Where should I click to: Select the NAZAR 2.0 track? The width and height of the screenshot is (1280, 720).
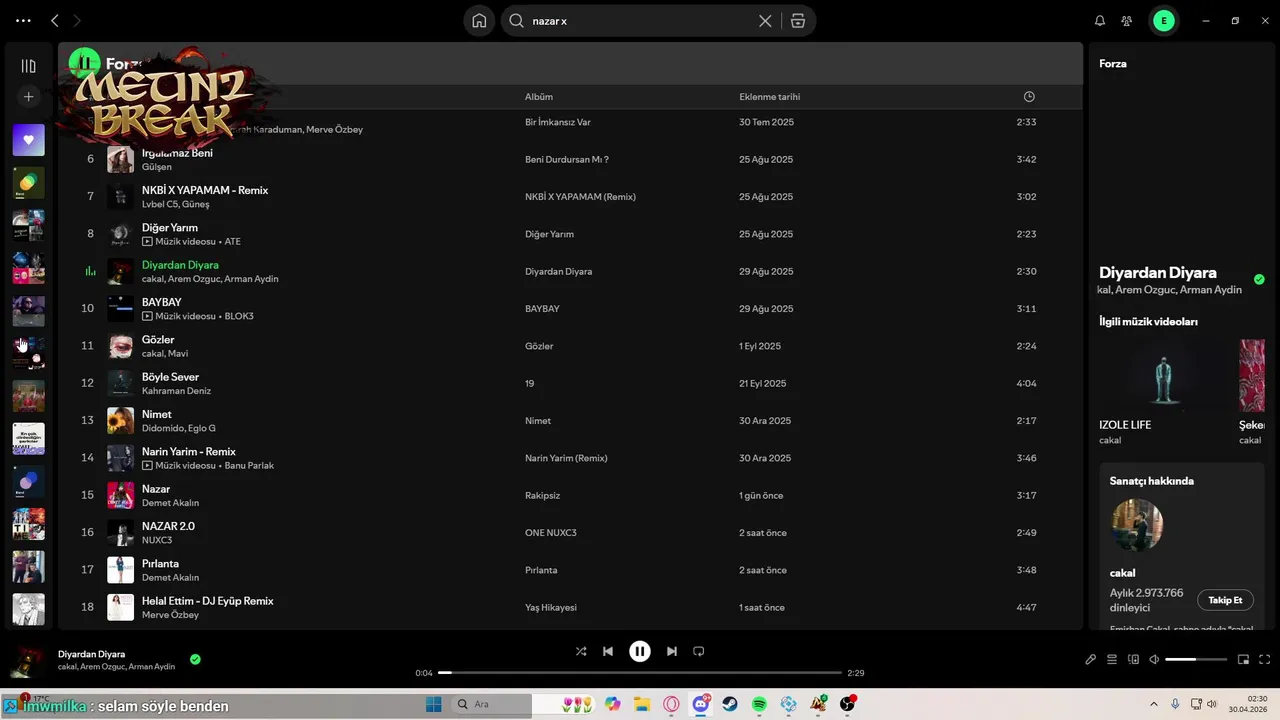coord(168,526)
